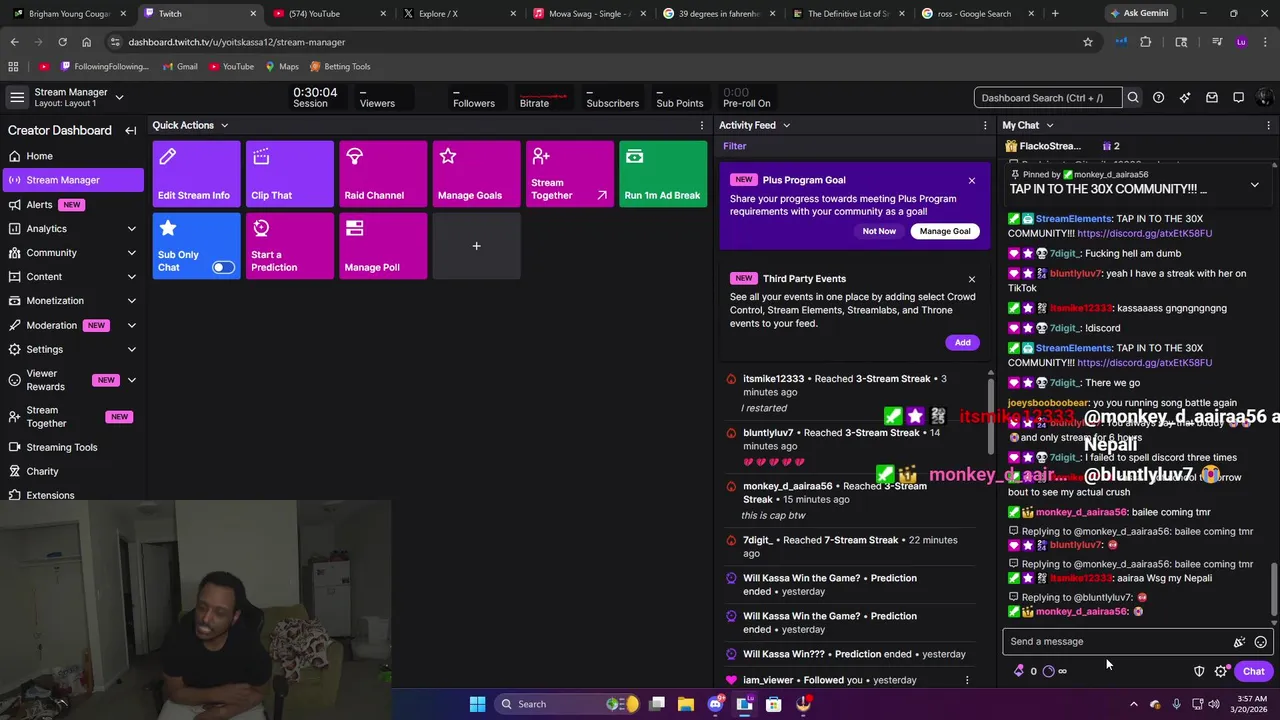Viewport: 1280px width, 720px height.
Task: Click the Manage Goal button
Action: coord(945,231)
